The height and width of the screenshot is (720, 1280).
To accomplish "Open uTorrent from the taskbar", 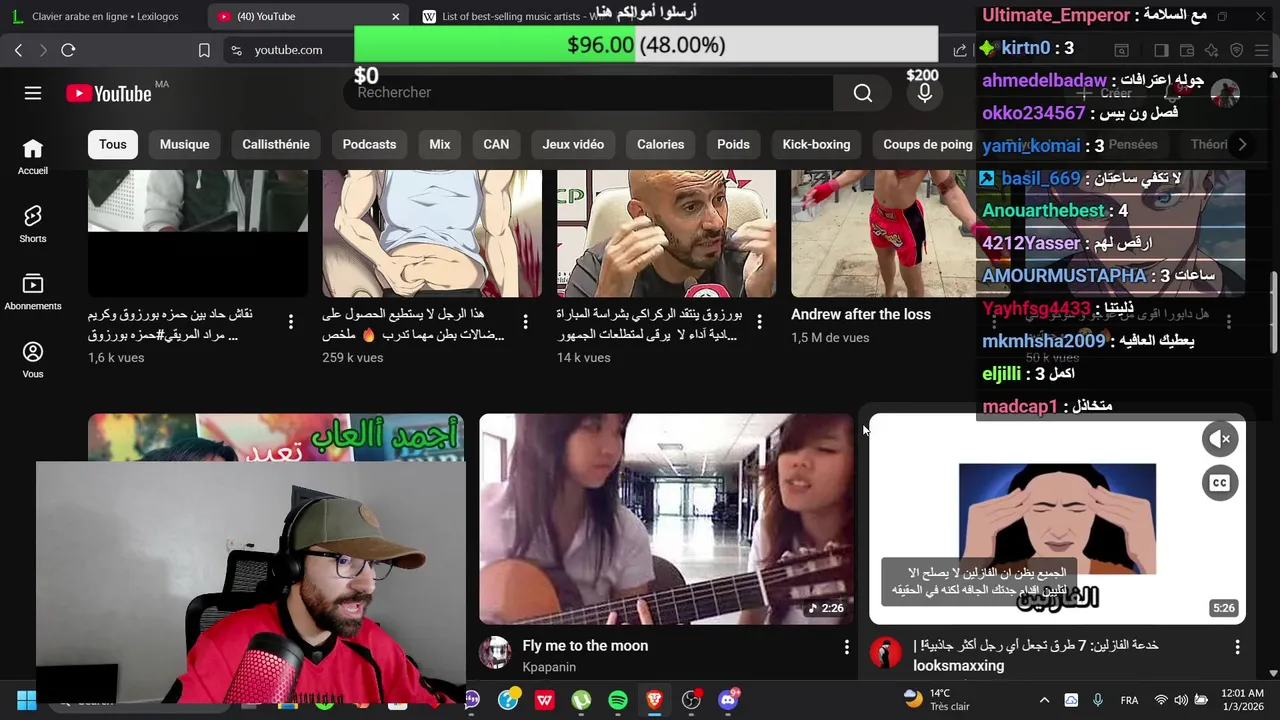I will click(581, 700).
